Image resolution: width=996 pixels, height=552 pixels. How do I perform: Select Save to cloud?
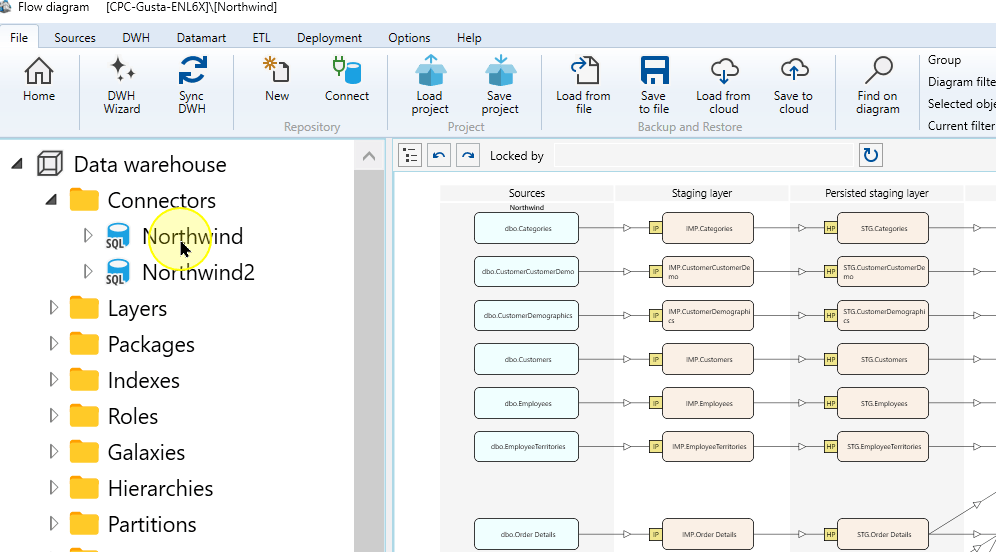[x=793, y=86]
